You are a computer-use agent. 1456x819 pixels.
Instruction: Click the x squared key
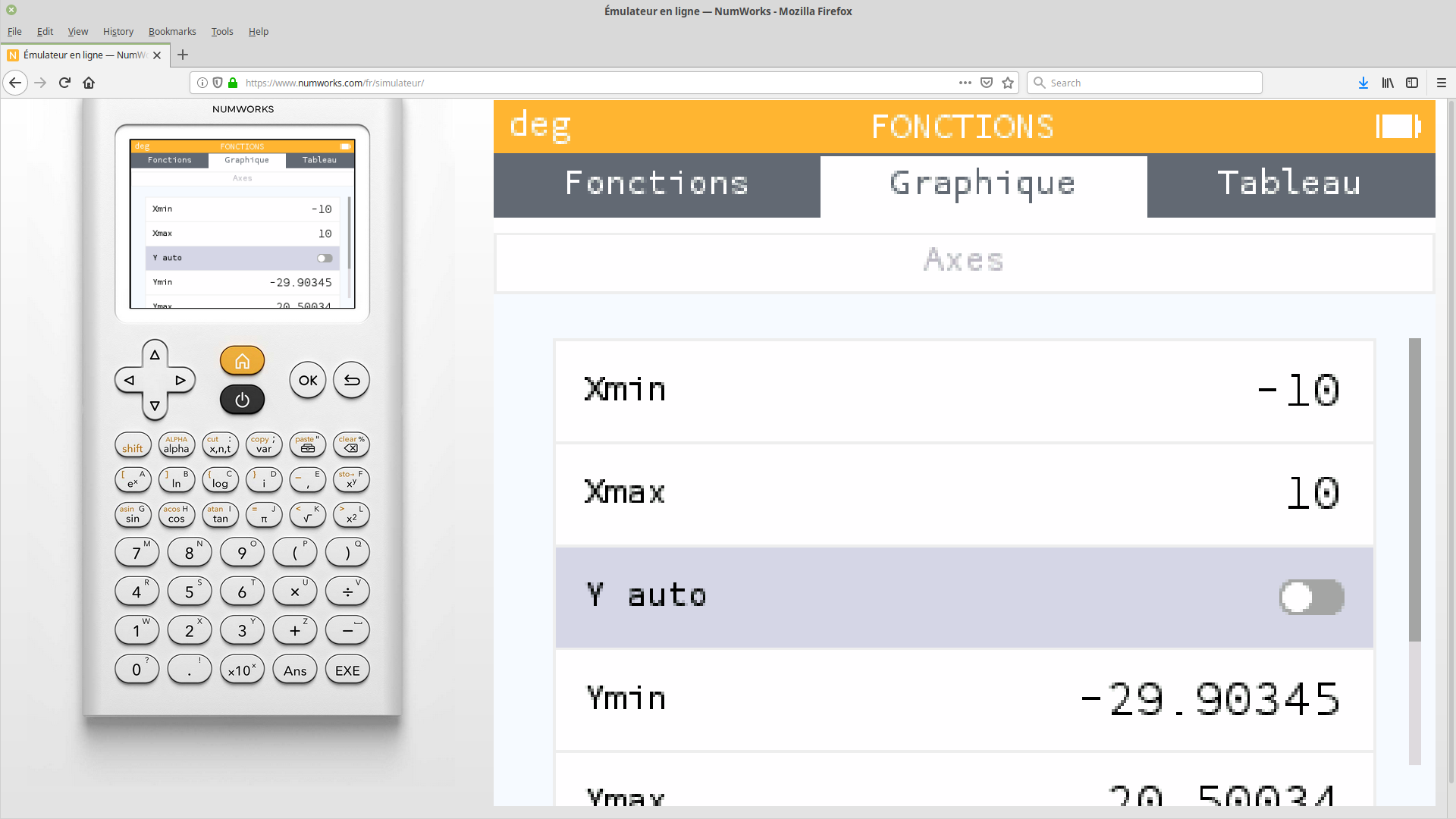click(351, 515)
